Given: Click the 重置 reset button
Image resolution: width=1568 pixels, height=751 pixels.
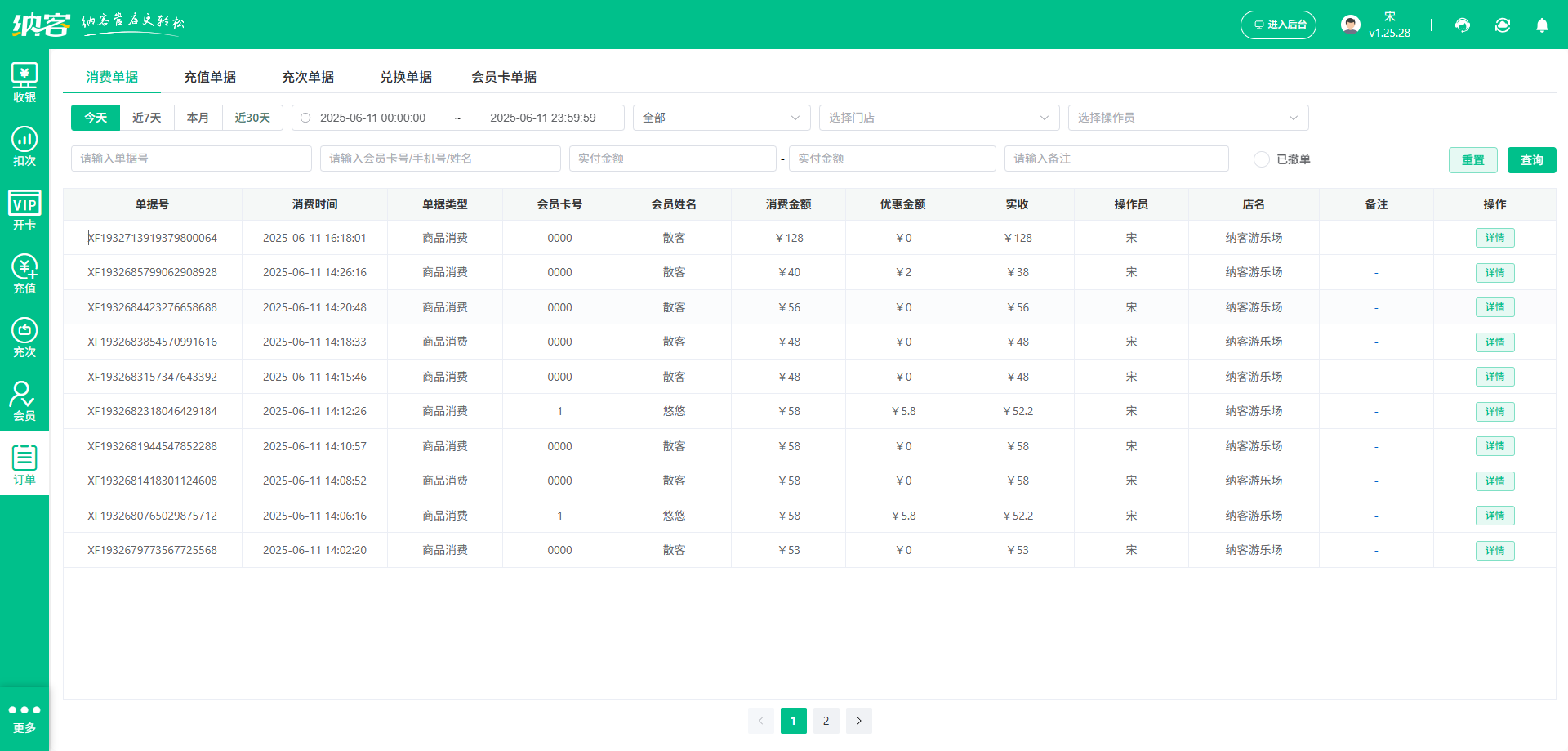Looking at the screenshot, I should (1473, 160).
